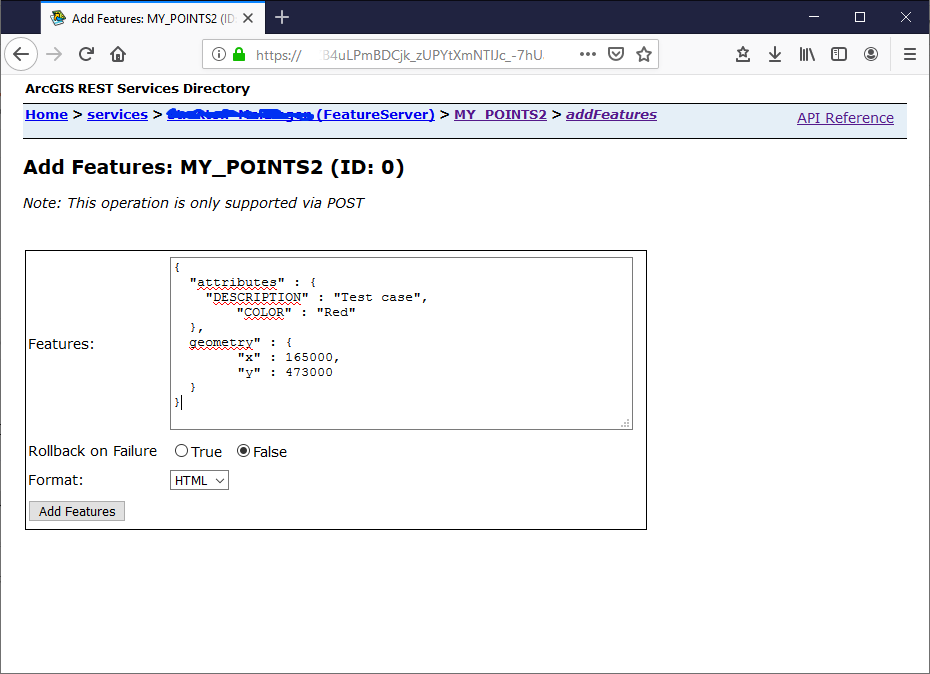Screen dimensions: 930x674
Task: Click the 165000 x value
Action: point(309,357)
